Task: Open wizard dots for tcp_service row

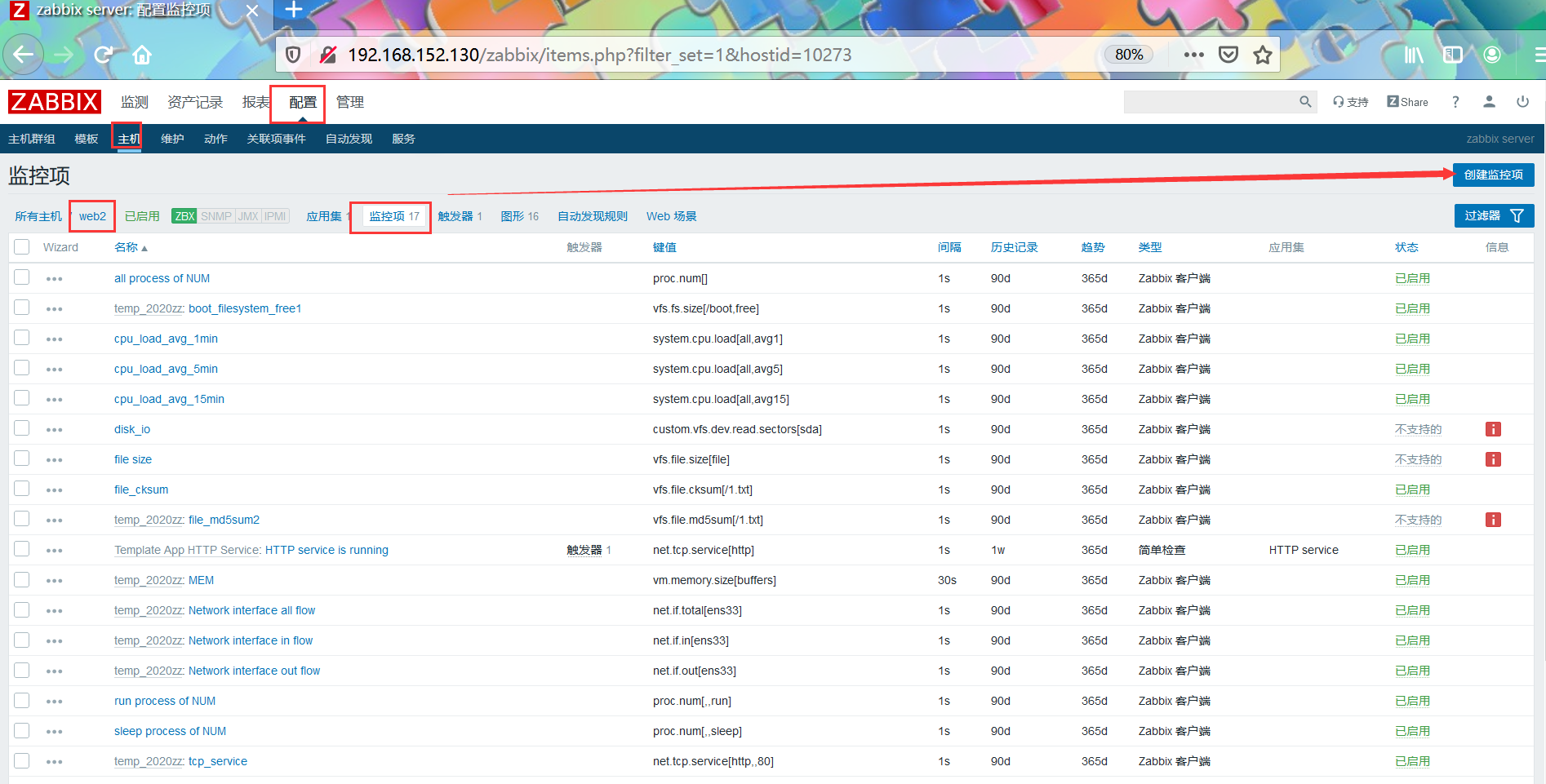Action: click(55, 762)
